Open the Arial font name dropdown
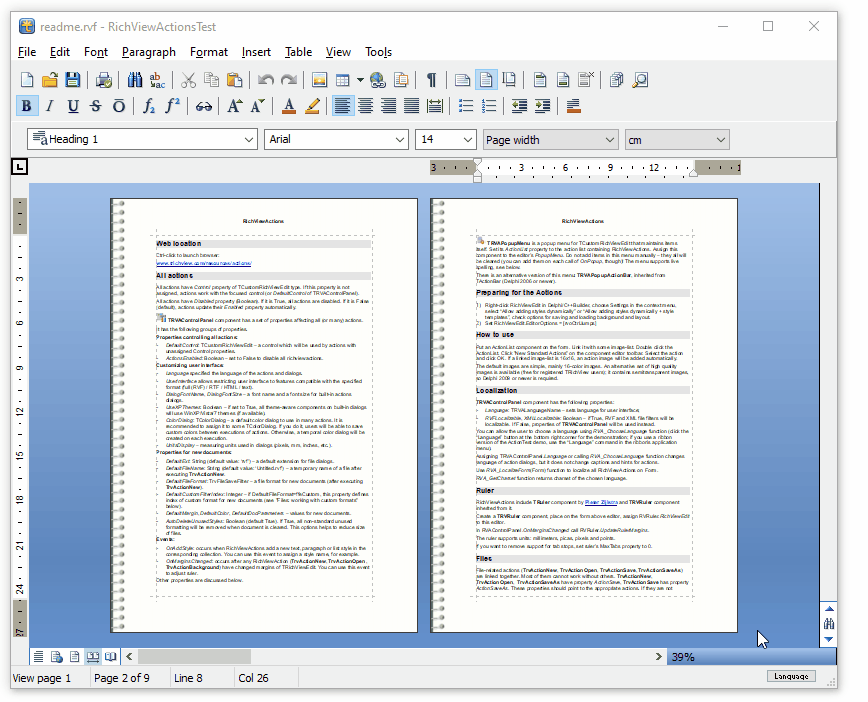Image resolution: width=868 pixels, height=702 pixels. click(400, 140)
